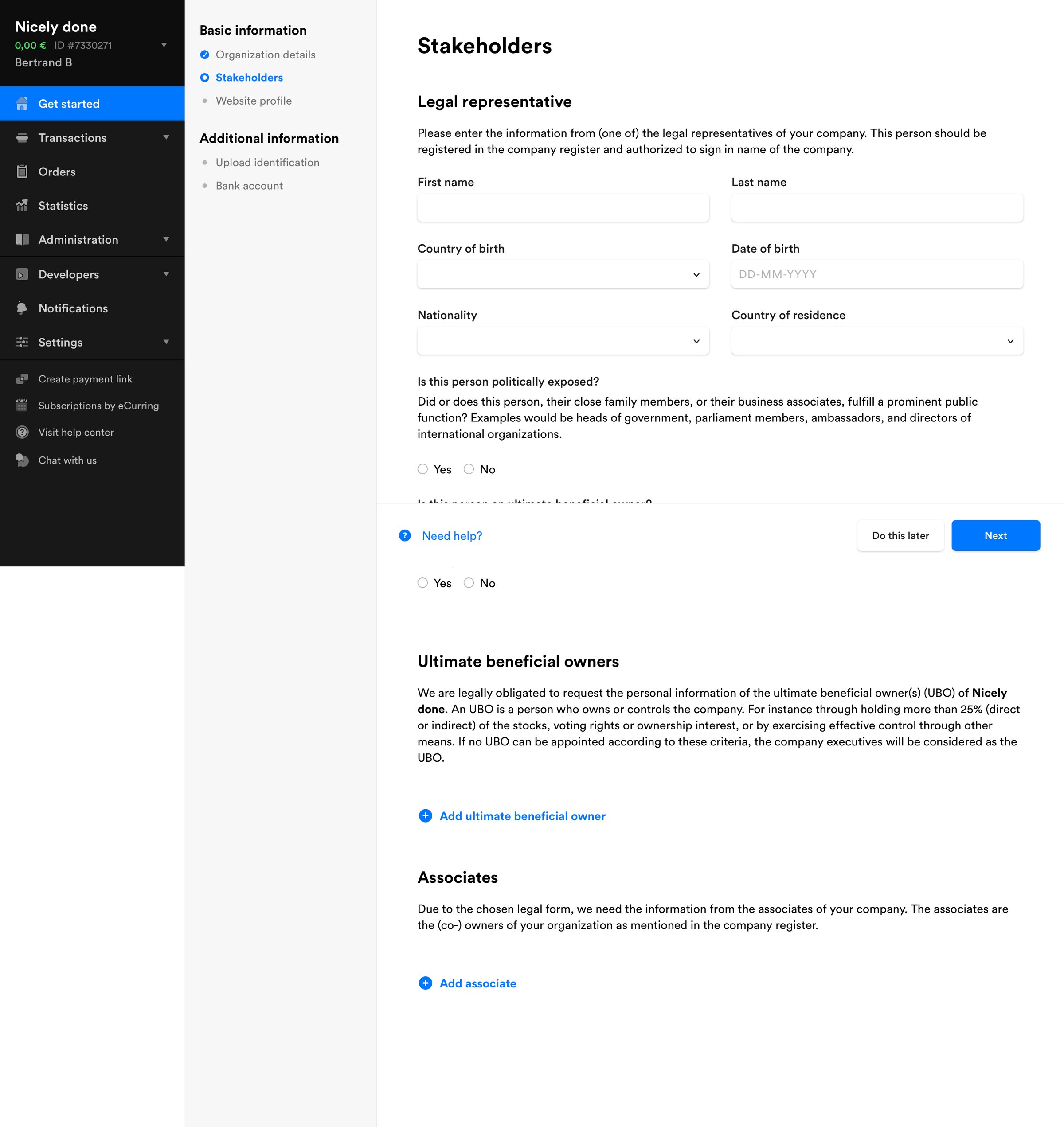Select No for politically exposed person

pyautogui.click(x=469, y=469)
